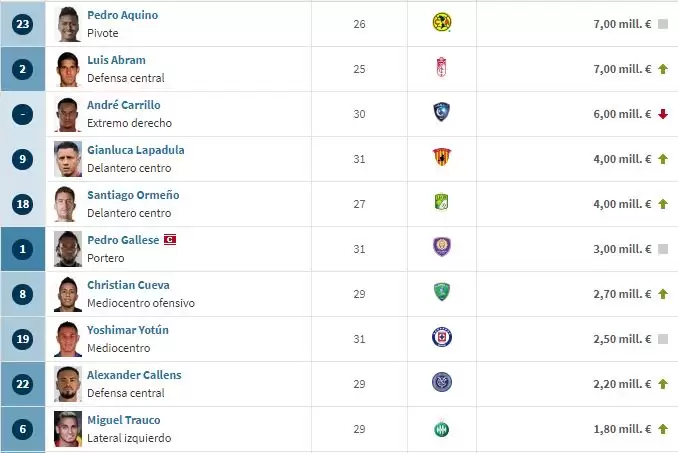Click the 7,00 mill. € value for Pedro Aquino

coord(623,24)
